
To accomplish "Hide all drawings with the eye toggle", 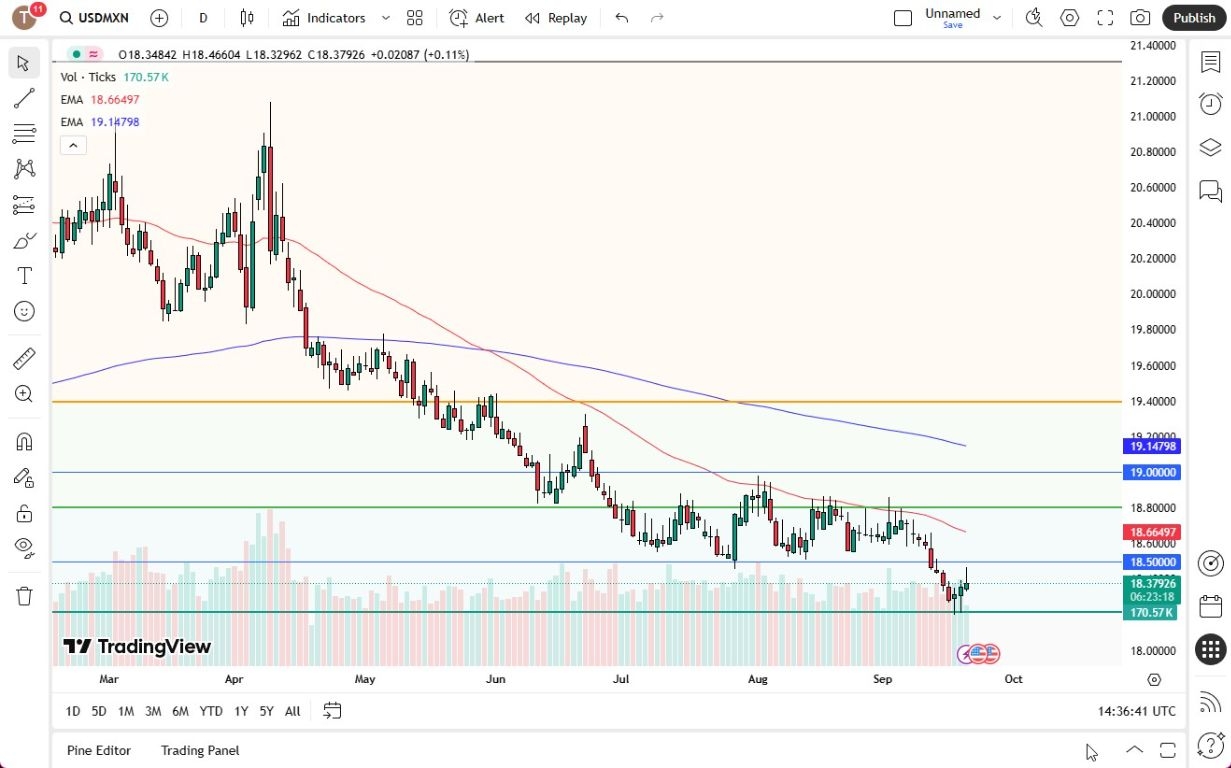I will pos(24,548).
